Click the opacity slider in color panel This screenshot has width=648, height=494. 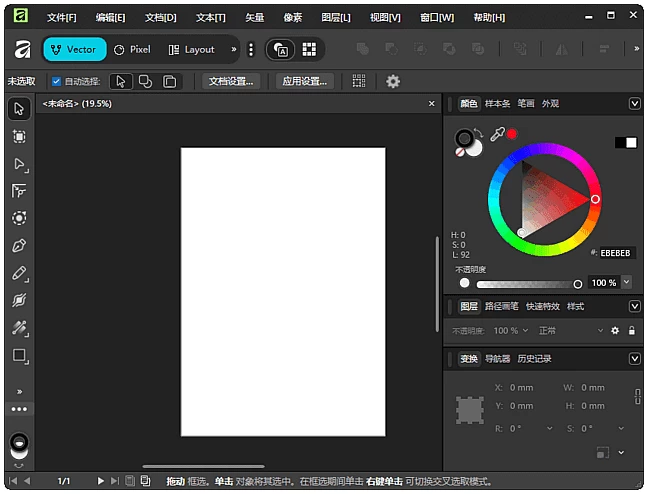(520, 284)
